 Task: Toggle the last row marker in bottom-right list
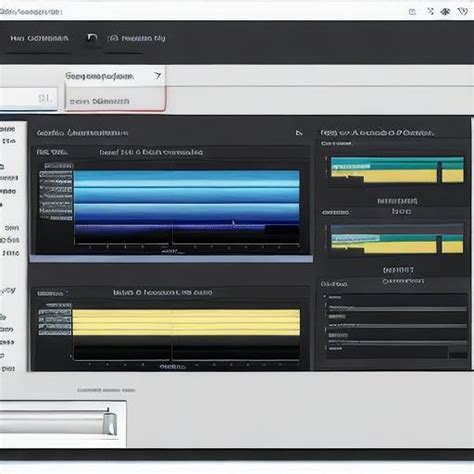[x=325, y=348]
